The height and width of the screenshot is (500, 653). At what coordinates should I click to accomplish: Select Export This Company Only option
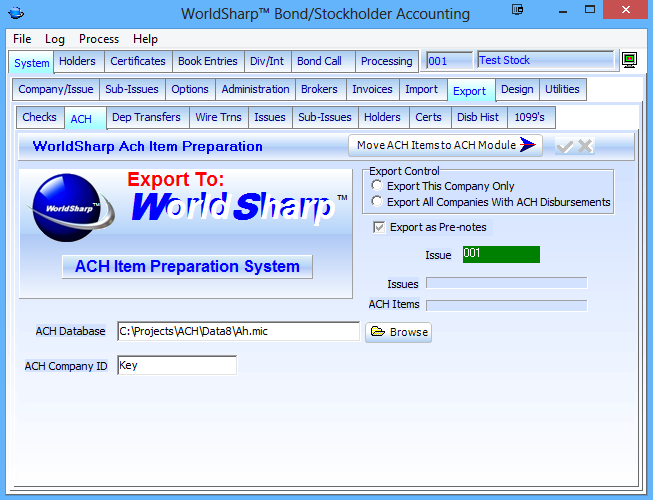377,186
